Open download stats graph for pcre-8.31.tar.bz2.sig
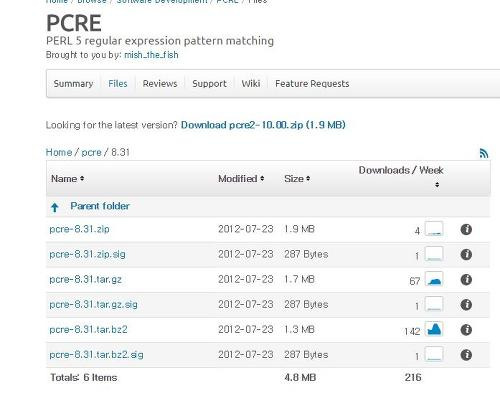Image resolution: width=500 pixels, height=393 pixels. tap(434, 354)
